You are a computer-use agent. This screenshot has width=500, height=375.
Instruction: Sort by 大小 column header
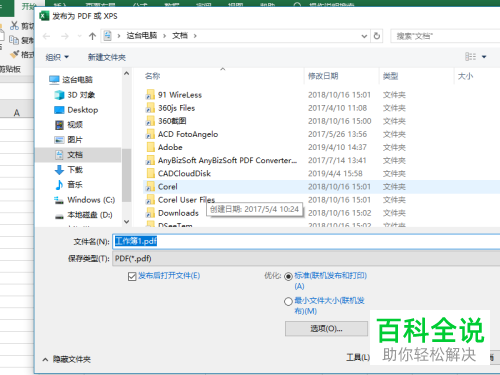click(465, 76)
